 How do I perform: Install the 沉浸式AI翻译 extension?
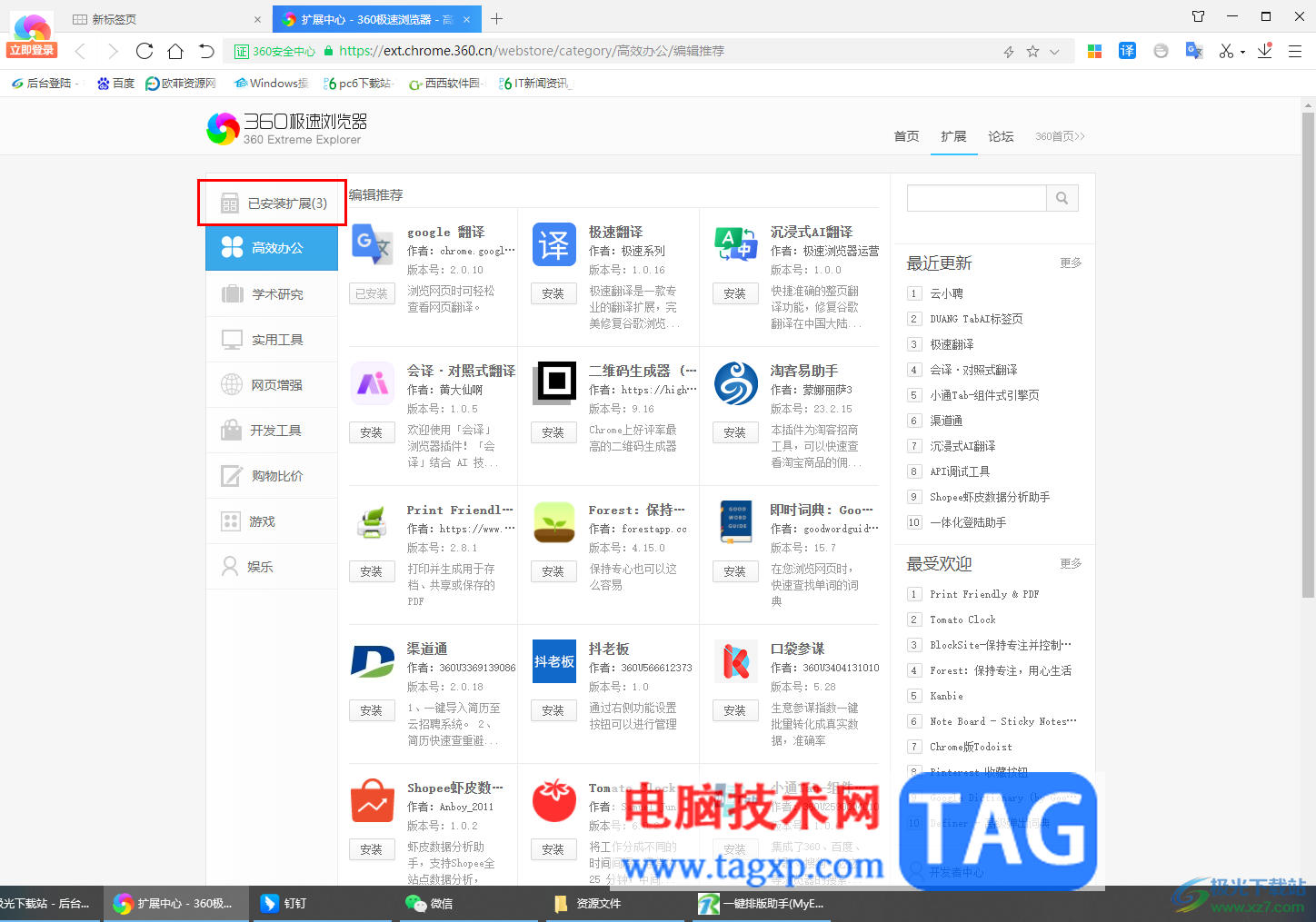[735, 293]
